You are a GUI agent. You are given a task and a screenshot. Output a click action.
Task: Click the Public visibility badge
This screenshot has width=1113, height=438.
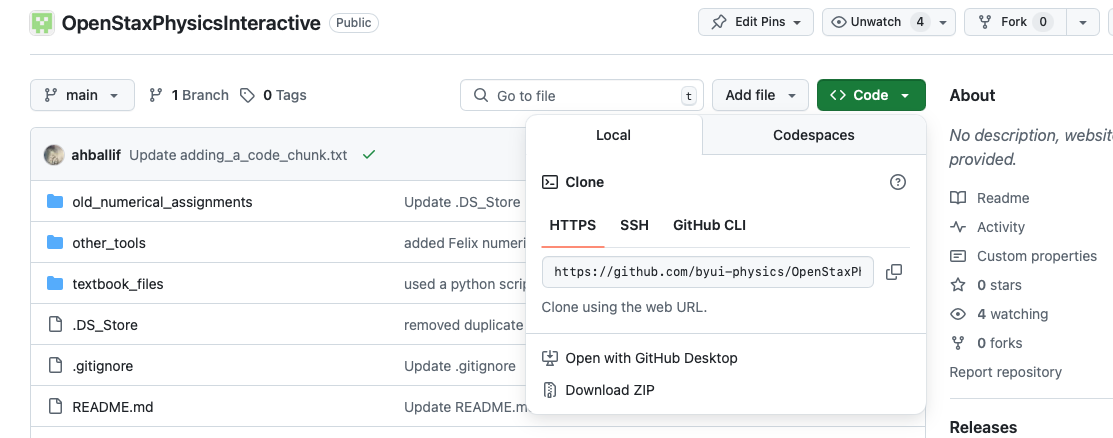(x=353, y=23)
